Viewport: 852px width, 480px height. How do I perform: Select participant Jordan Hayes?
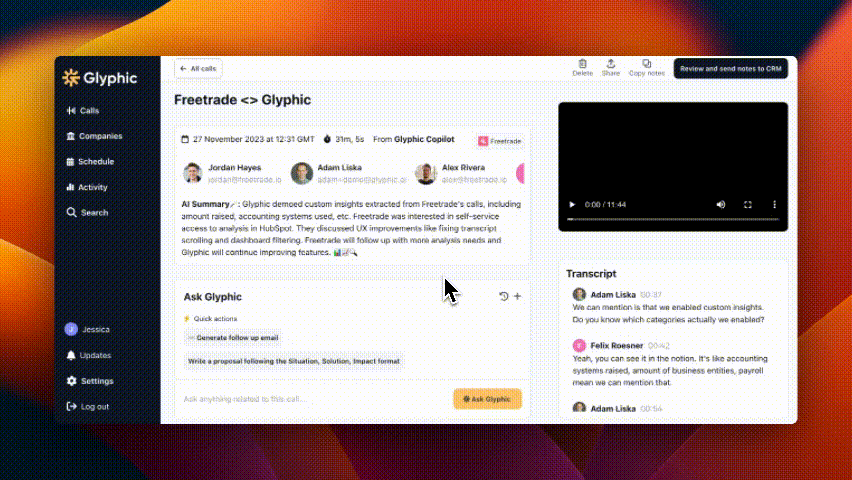coord(233,173)
